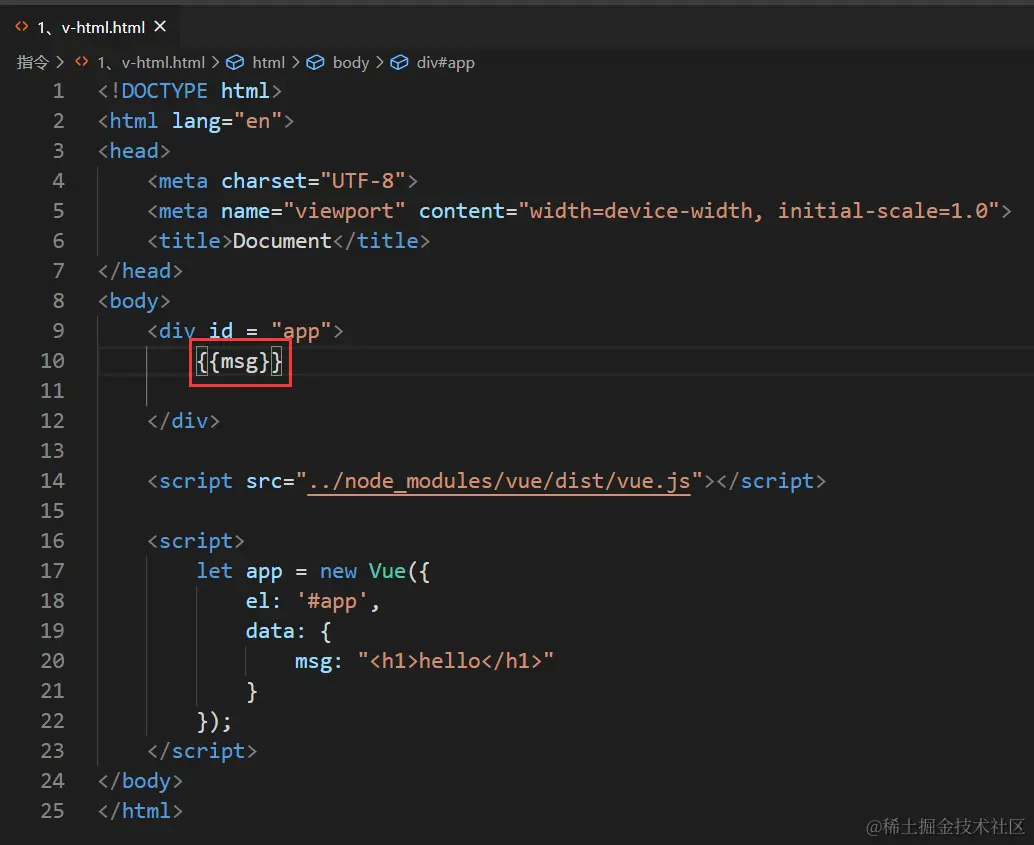Screen dimensions: 1034x845
Task: Click the "app" id value on line 9
Action: (301, 331)
